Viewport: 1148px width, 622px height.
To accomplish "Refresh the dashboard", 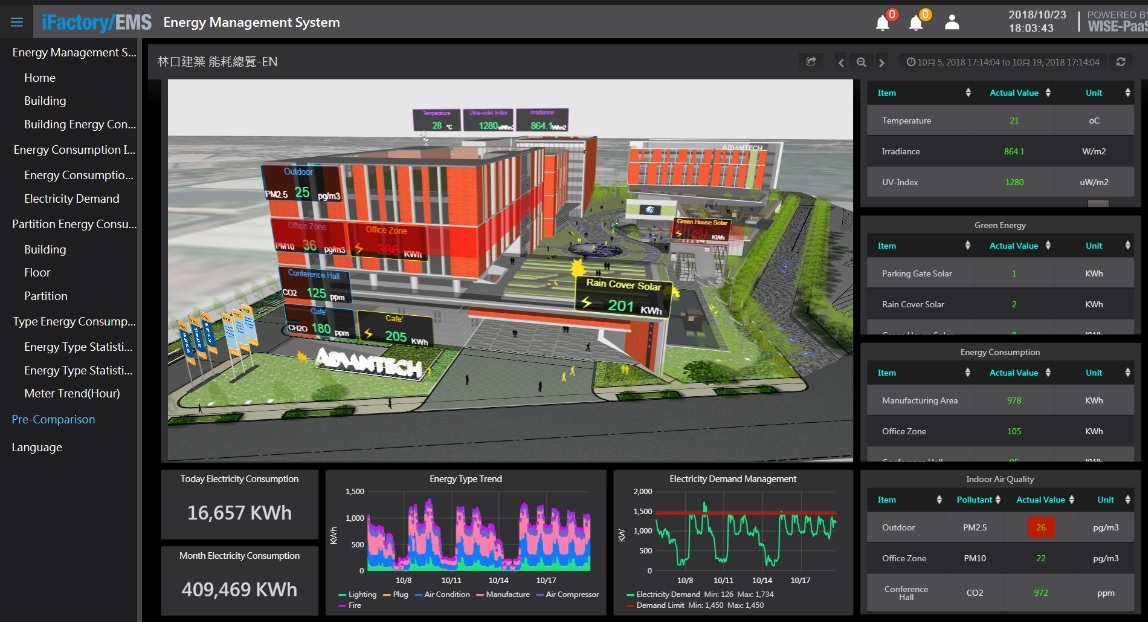I will coord(1120,62).
